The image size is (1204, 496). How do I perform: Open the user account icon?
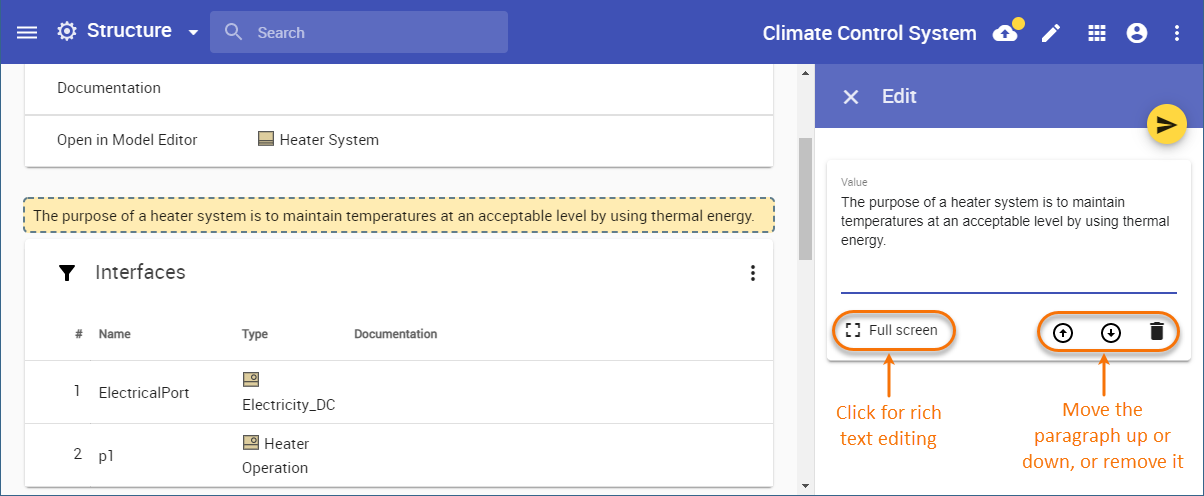click(x=1137, y=33)
